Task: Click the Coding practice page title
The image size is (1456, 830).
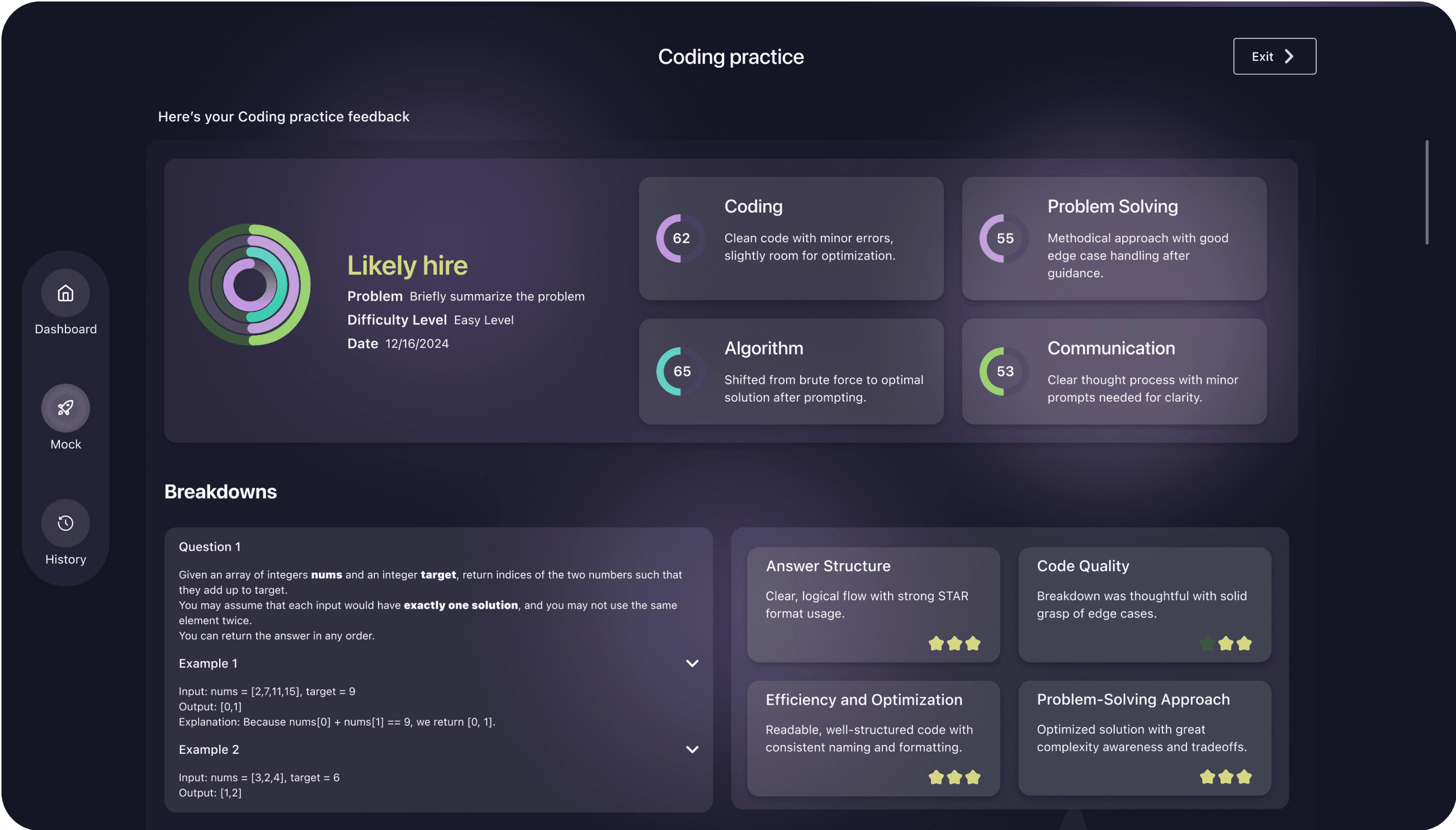Action: click(731, 56)
